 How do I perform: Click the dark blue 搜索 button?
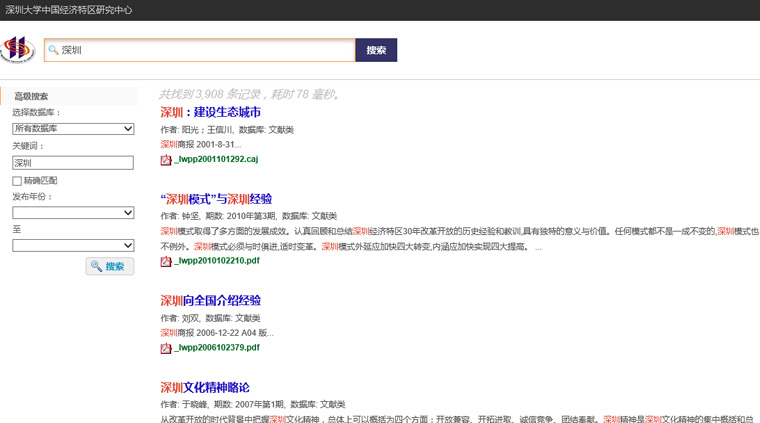click(x=376, y=50)
